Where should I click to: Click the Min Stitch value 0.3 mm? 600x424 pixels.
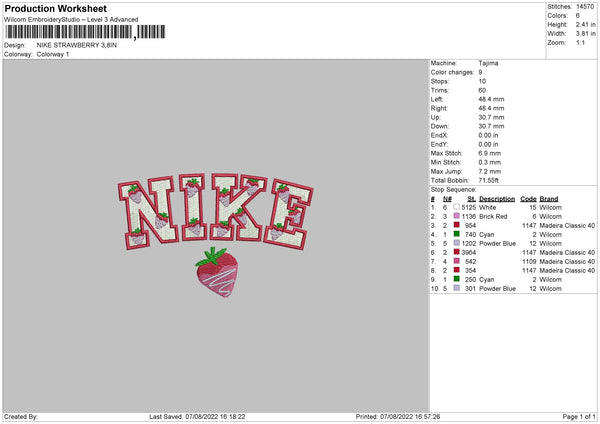pos(489,162)
